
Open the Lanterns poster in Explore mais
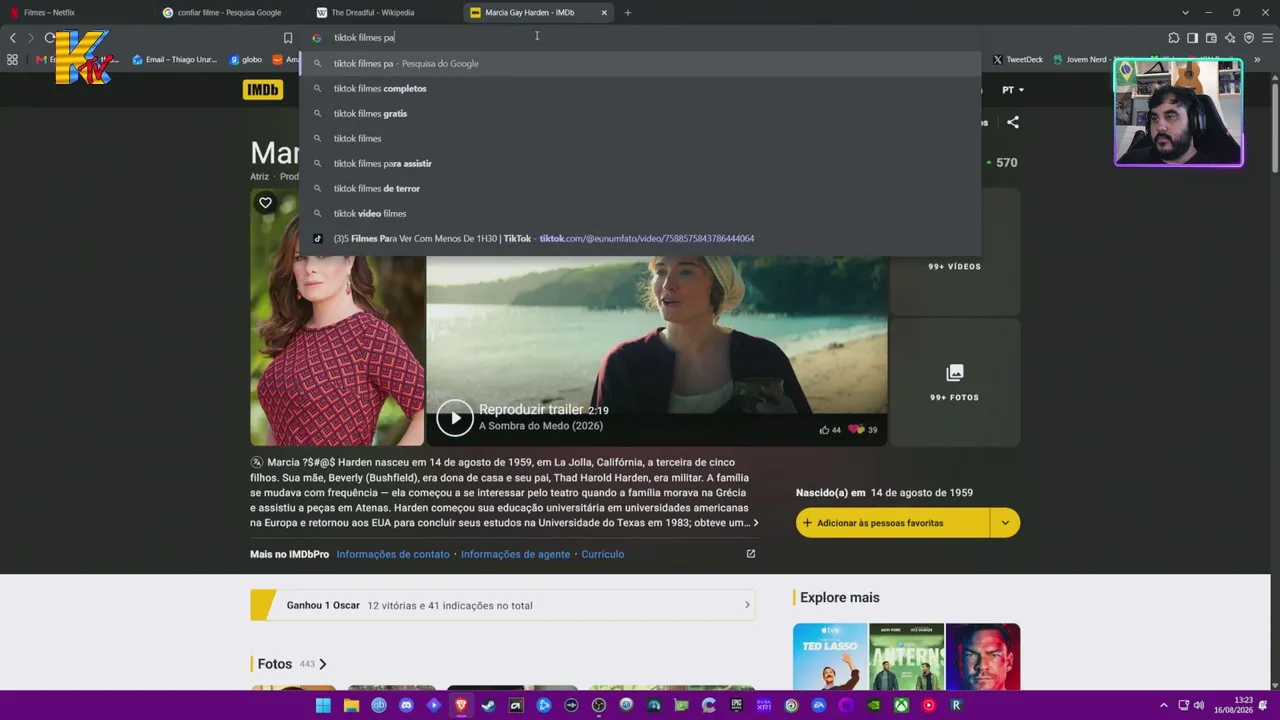(906, 657)
